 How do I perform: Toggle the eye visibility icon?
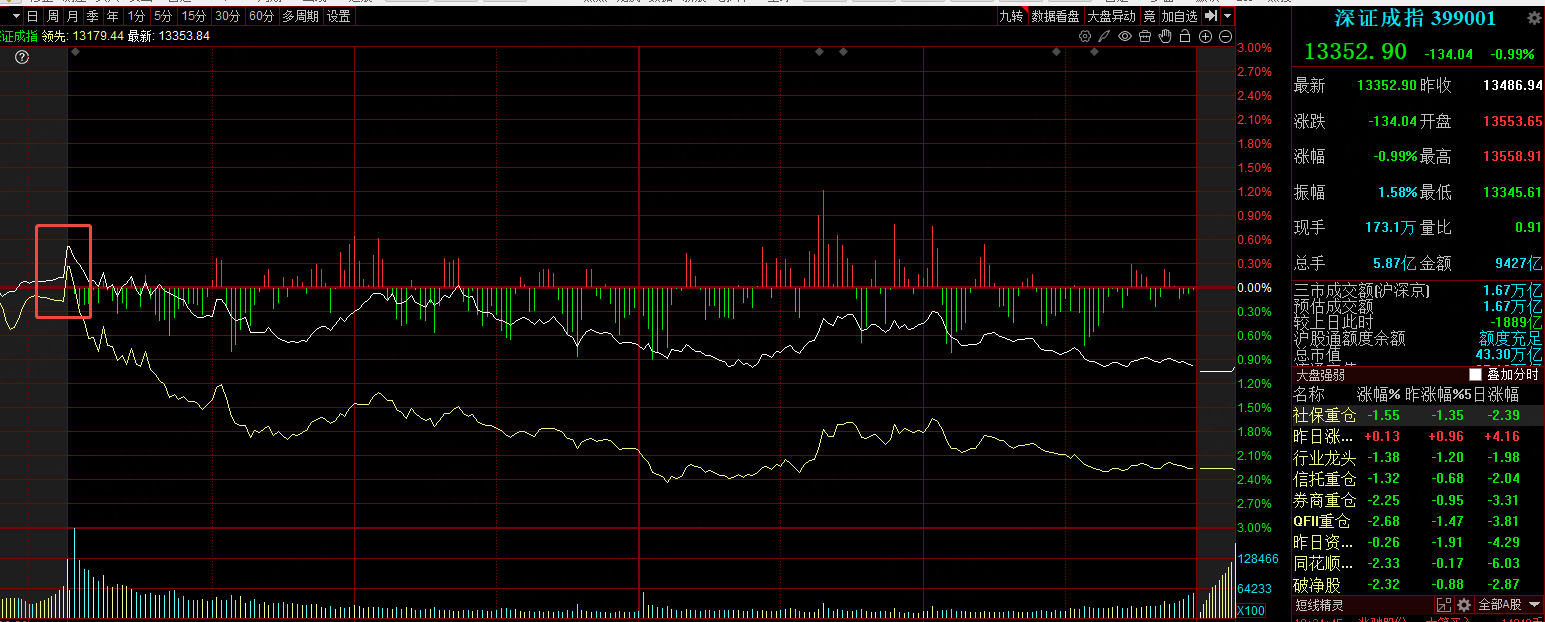click(1125, 37)
